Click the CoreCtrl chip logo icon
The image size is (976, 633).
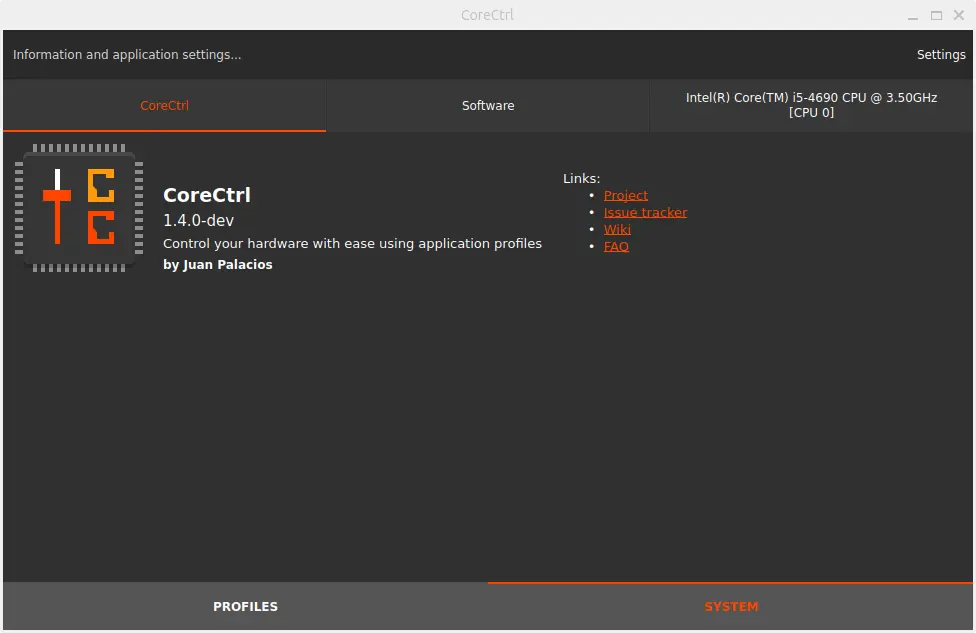point(79,207)
